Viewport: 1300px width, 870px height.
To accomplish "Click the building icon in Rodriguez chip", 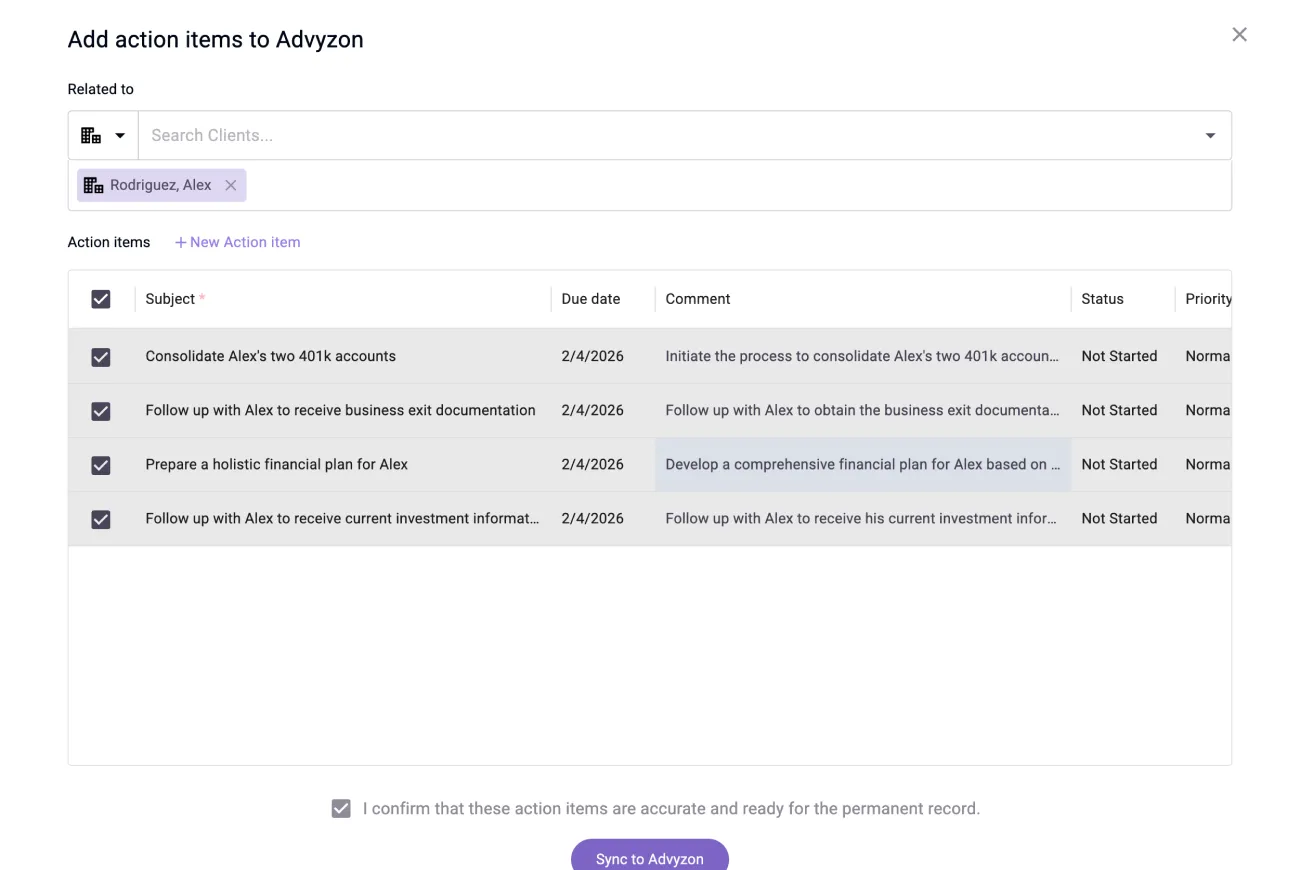I will 94,185.
